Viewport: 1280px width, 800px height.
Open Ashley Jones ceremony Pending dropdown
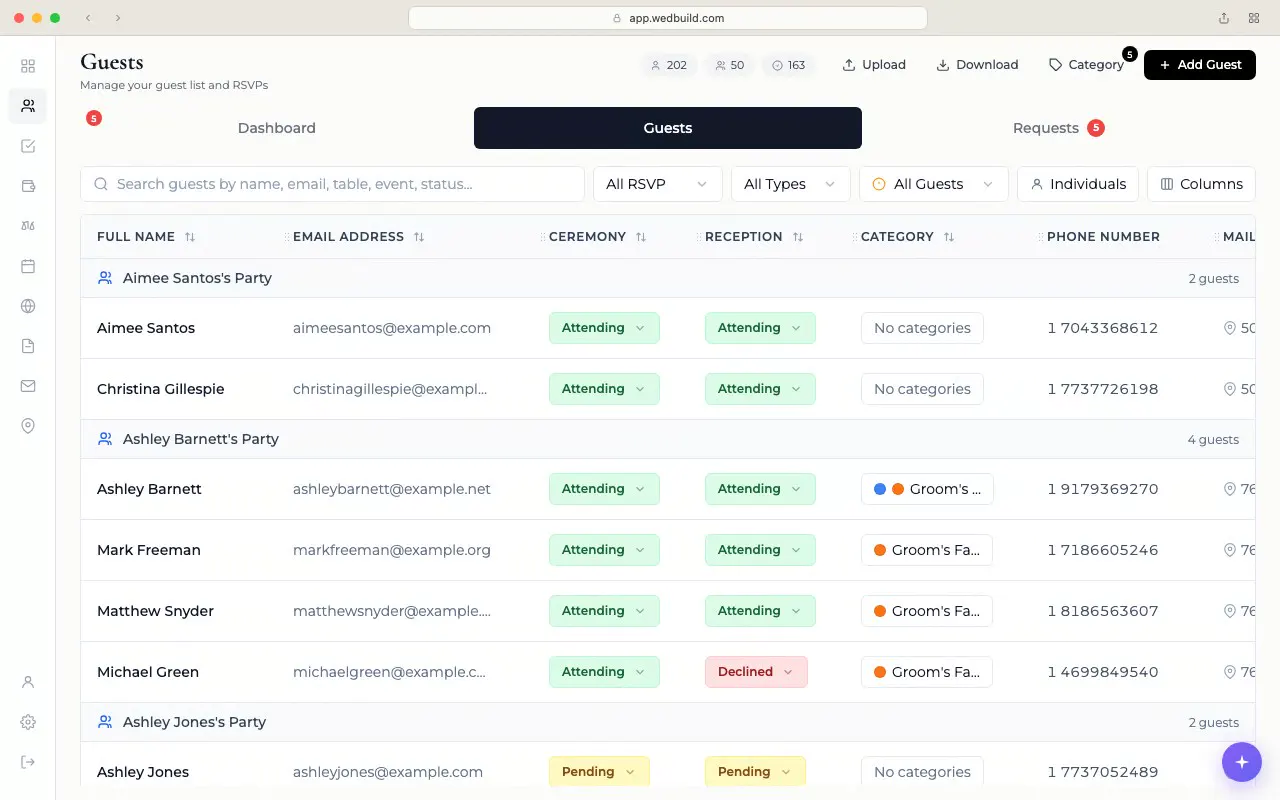pyautogui.click(x=599, y=772)
